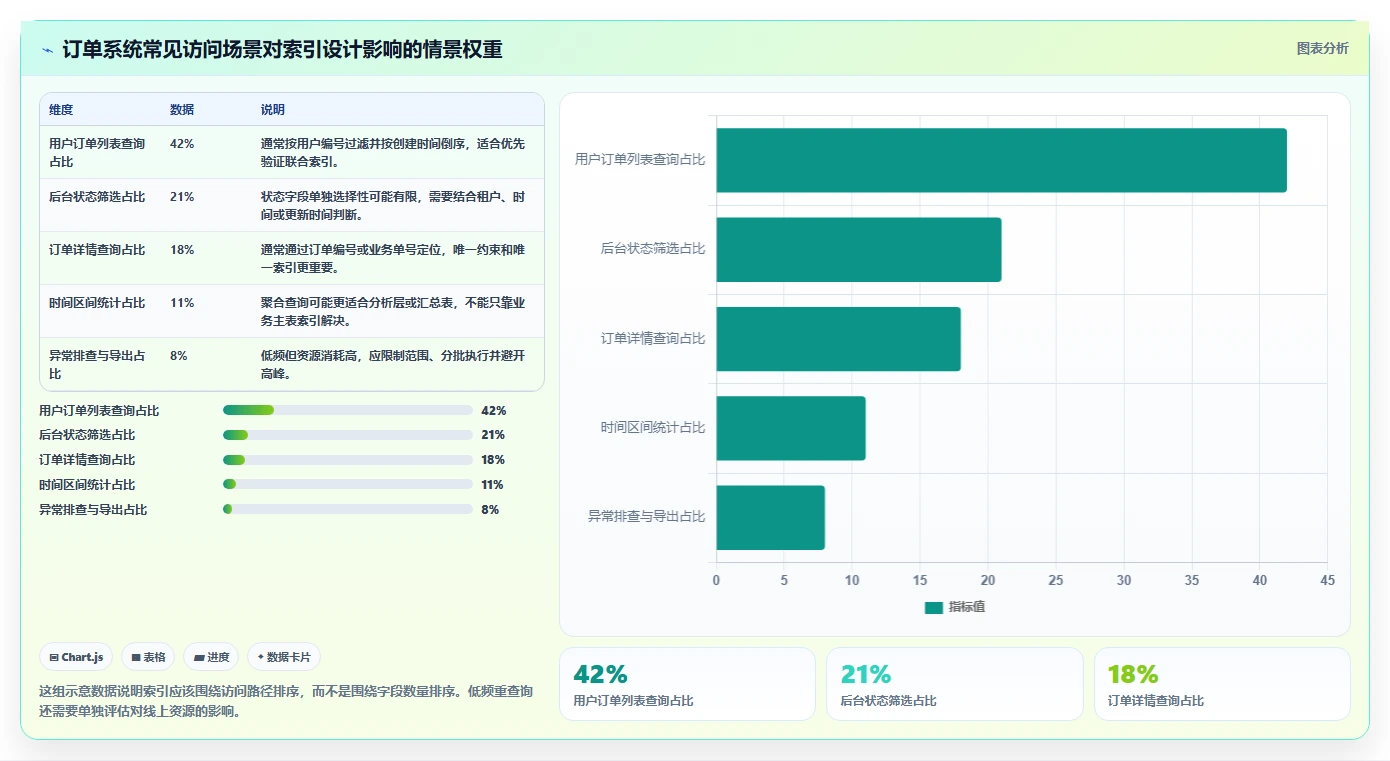Toggle the 指标值 legend color box
This screenshot has height=761, width=1390.
pos(934,607)
